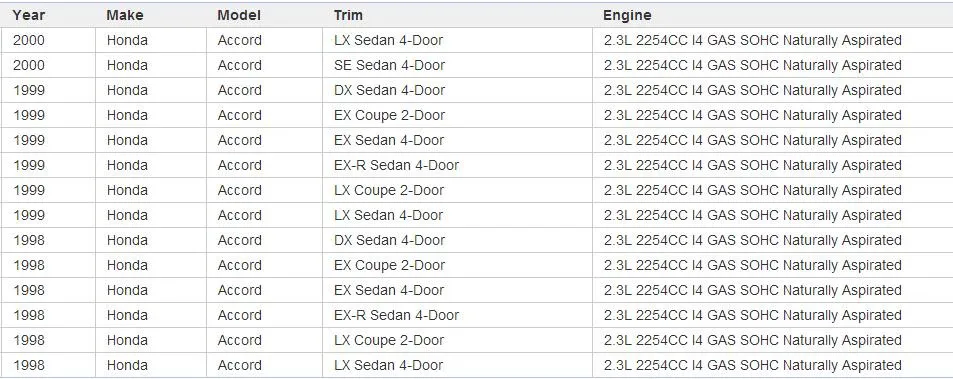Image resolution: width=953 pixels, height=379 pixels.
Task: Select the 2000 SE Sedan 4-Door trim cell
Action: [457, 65]
